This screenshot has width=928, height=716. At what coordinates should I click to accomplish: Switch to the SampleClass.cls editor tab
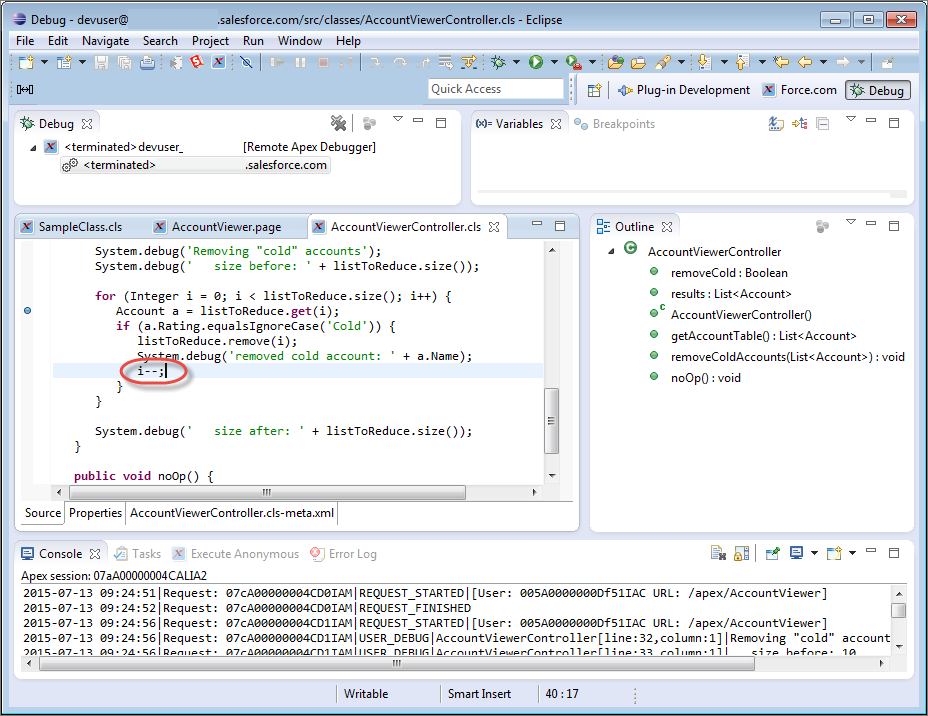coord(72,227)
